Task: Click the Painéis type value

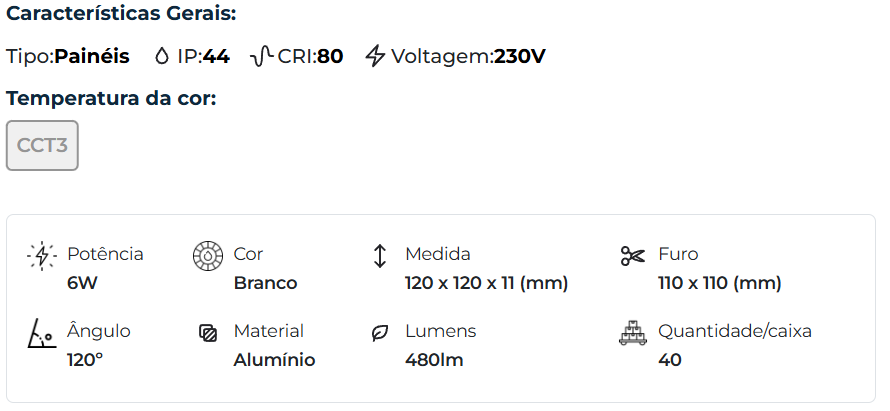Action: point(92,56)
